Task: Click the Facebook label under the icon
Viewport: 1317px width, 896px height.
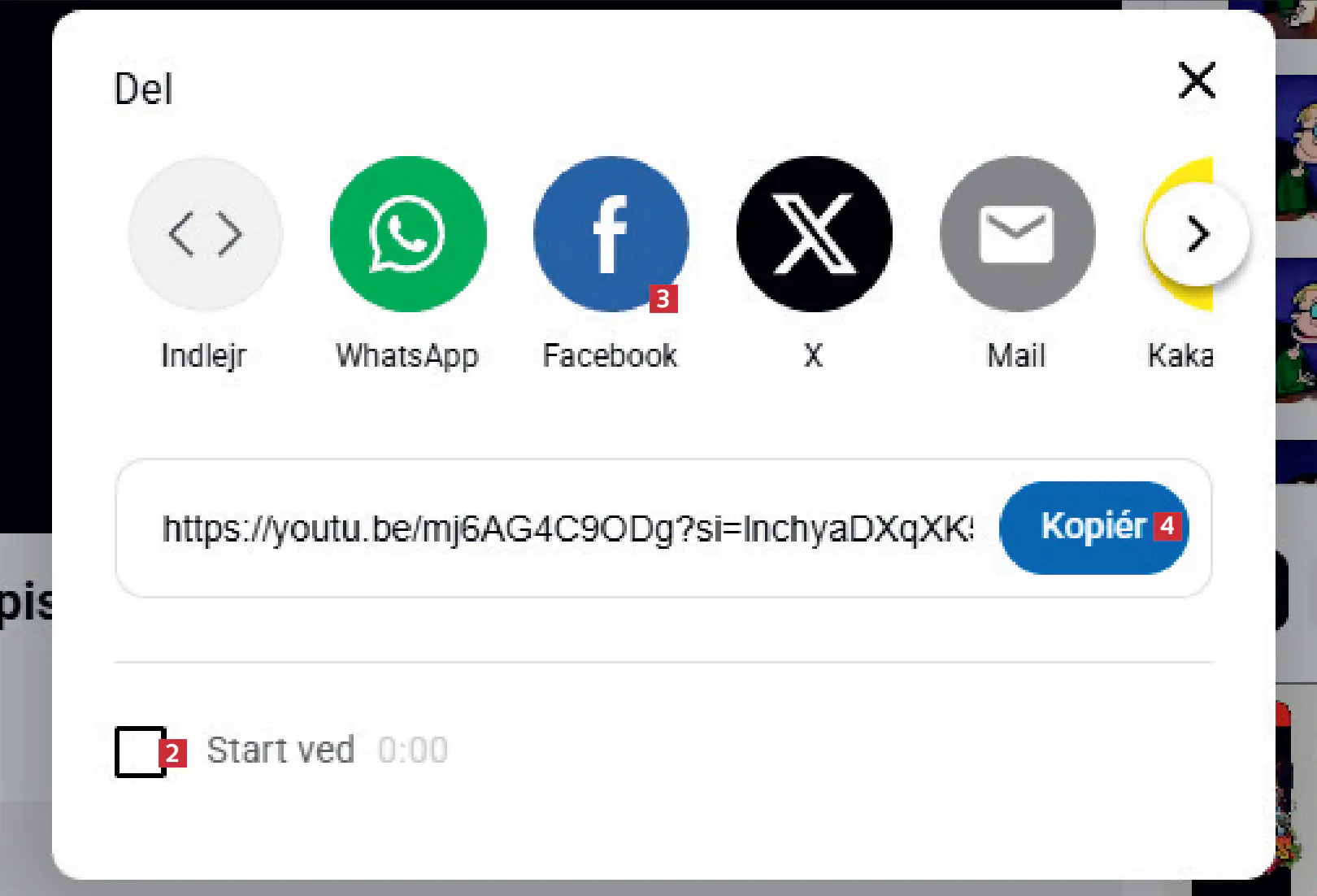Action: 611,355
